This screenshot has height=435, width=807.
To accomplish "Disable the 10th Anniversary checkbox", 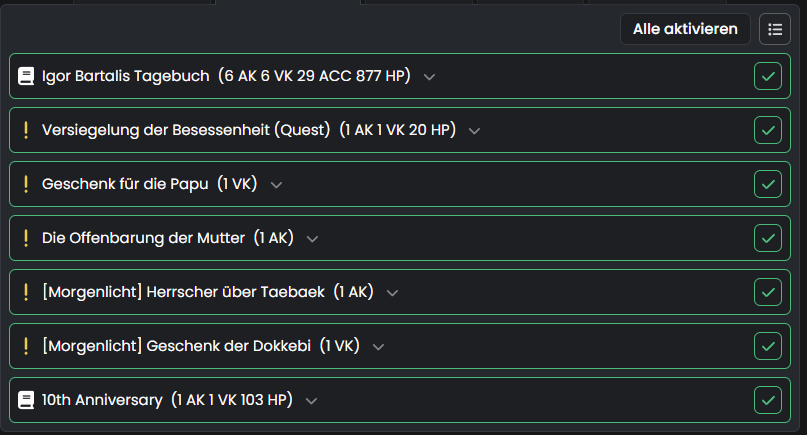I will [x=767, y=400].
